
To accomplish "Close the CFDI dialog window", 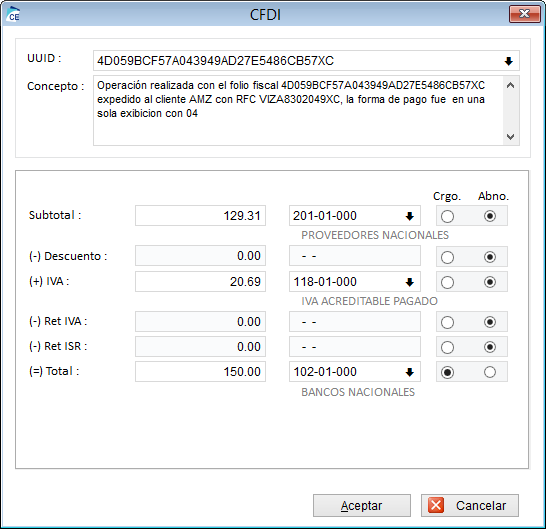I will point(524,14).
